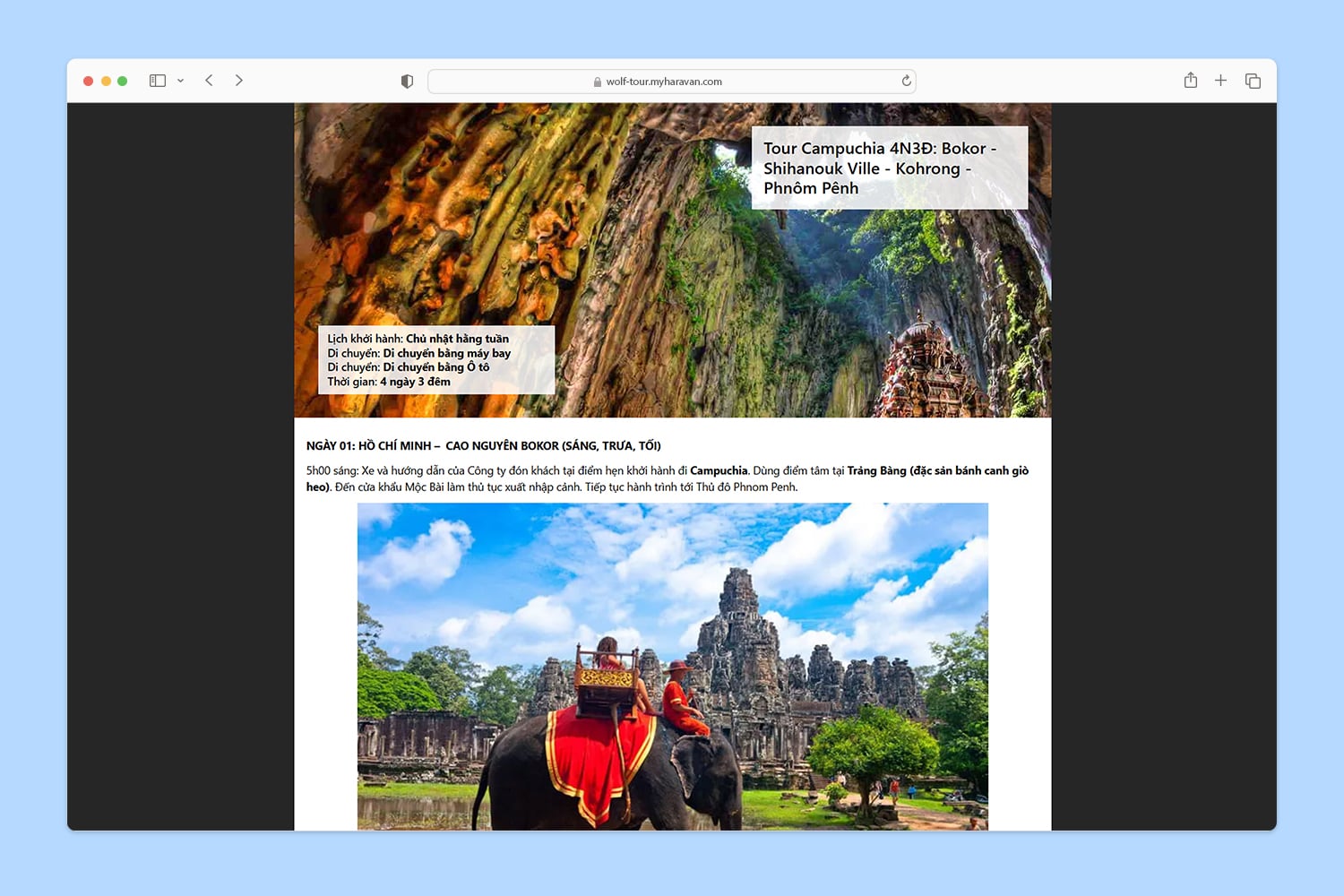Image resolution: width=1344 pixels, height=896 pixels.
Task: Show the tab overview grid
Action: coord(1253,82)
